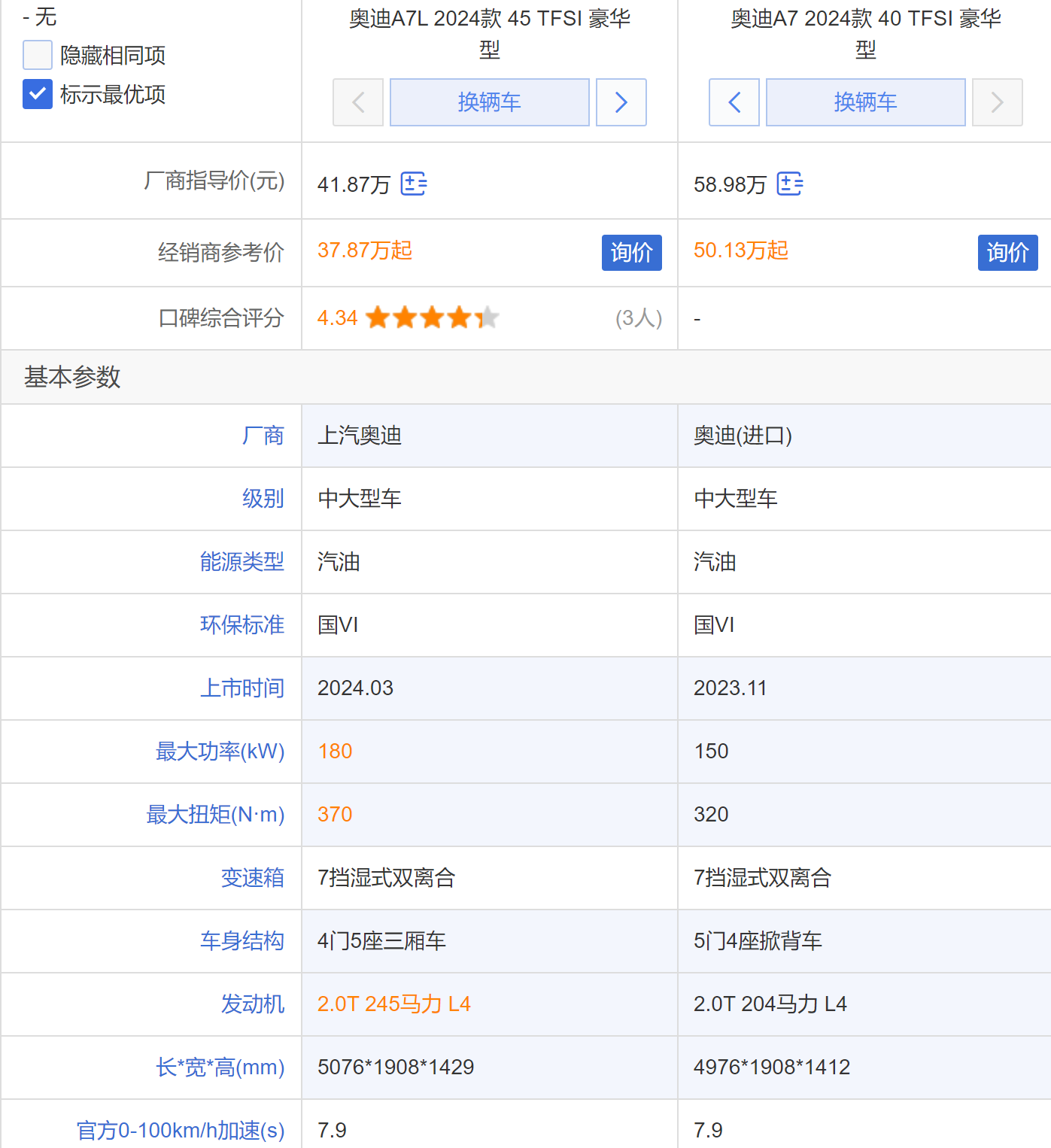Click 询价 button for Audi A7L
This screenshot has width=1051, height=1148.
pos(631,253)
